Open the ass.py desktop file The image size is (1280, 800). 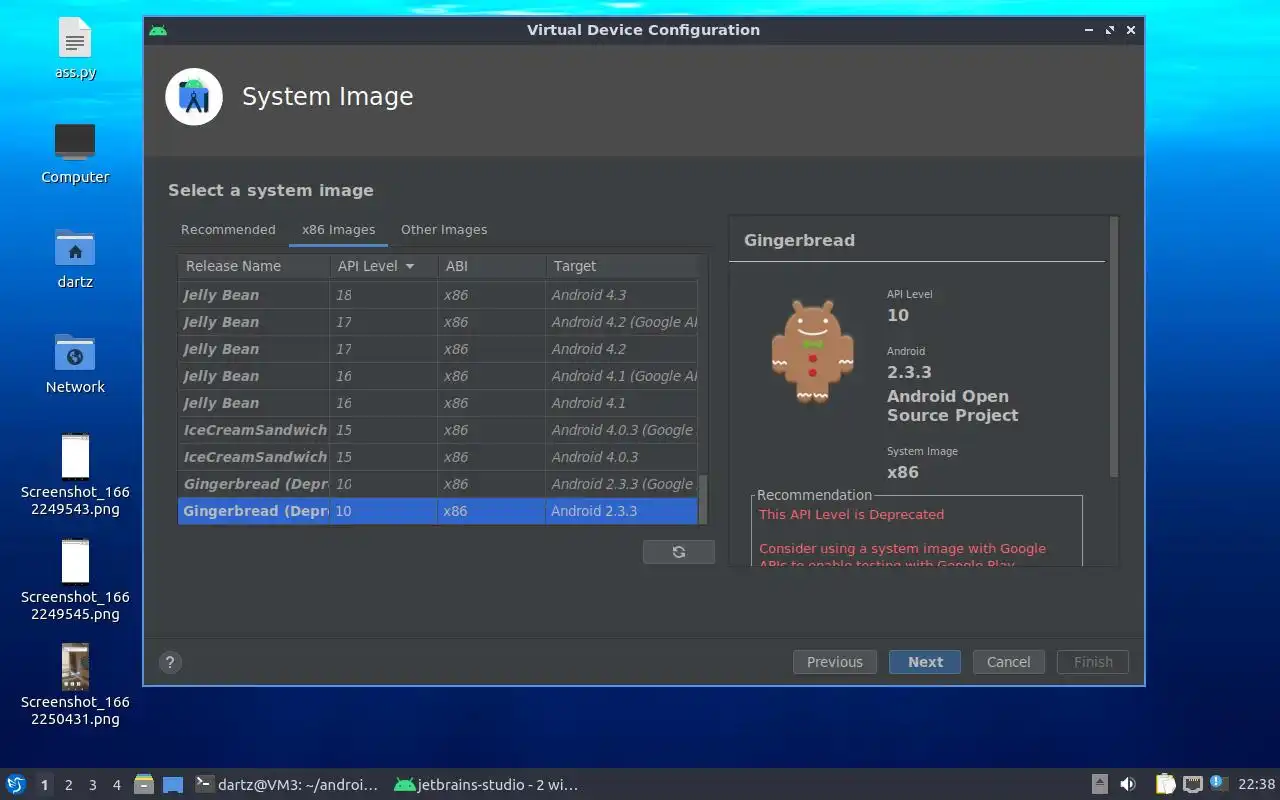click(x=75, y=48)
